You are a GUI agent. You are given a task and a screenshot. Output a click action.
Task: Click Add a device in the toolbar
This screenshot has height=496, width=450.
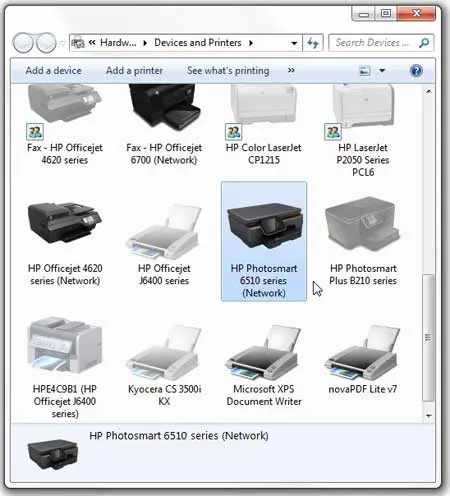click(53, 71)
